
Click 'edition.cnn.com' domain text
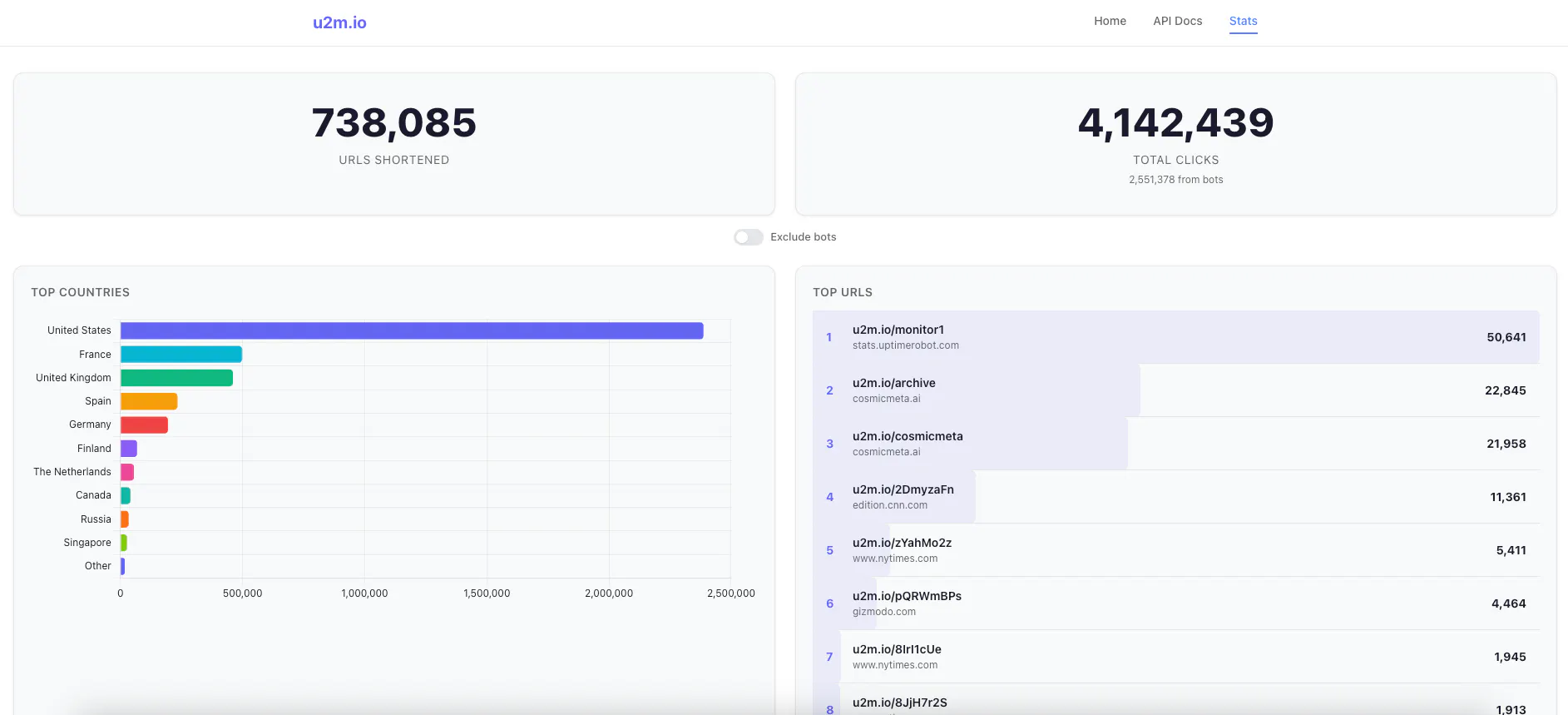(x=890, y=505)
